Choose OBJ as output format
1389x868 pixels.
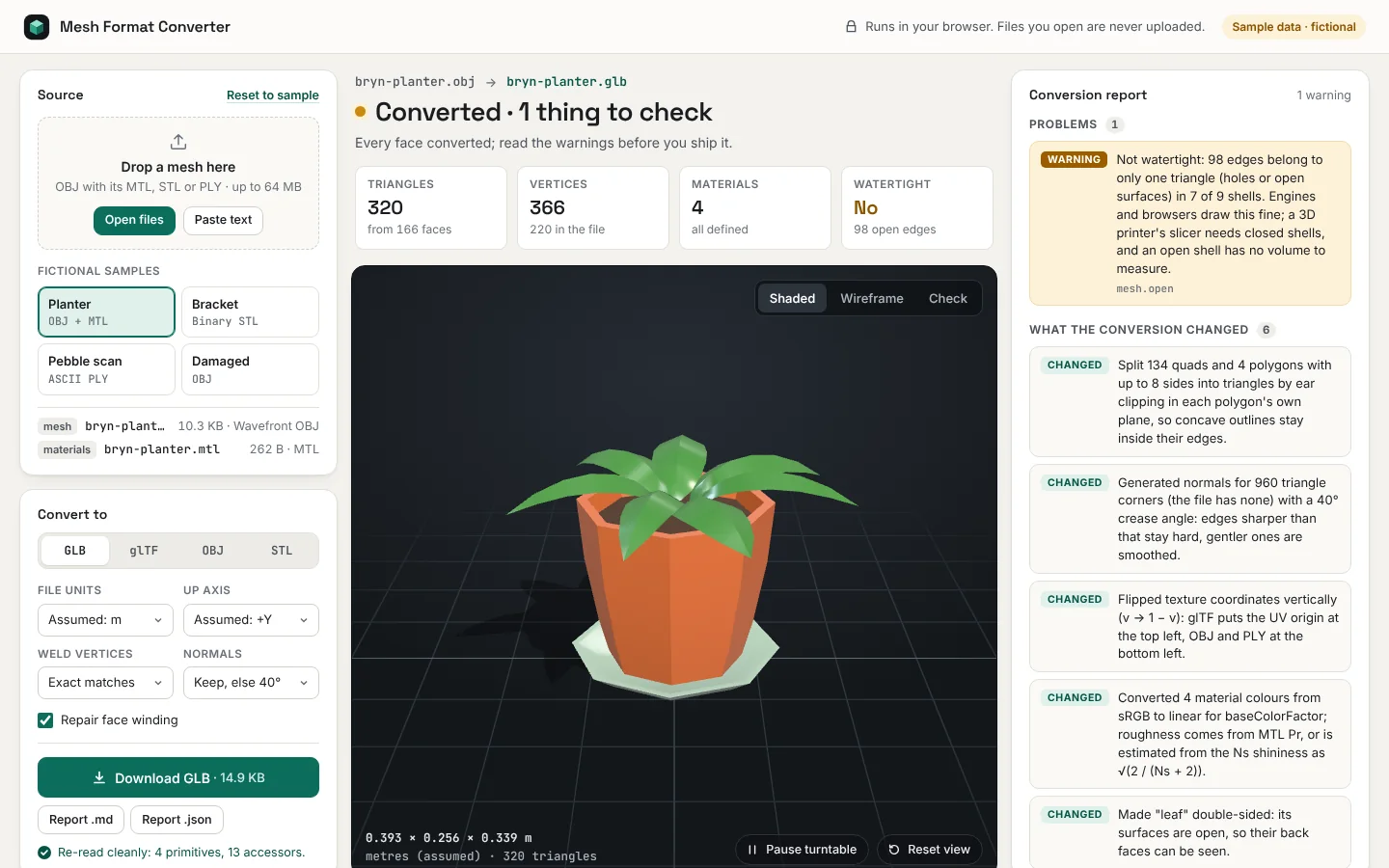click(213, 551)
